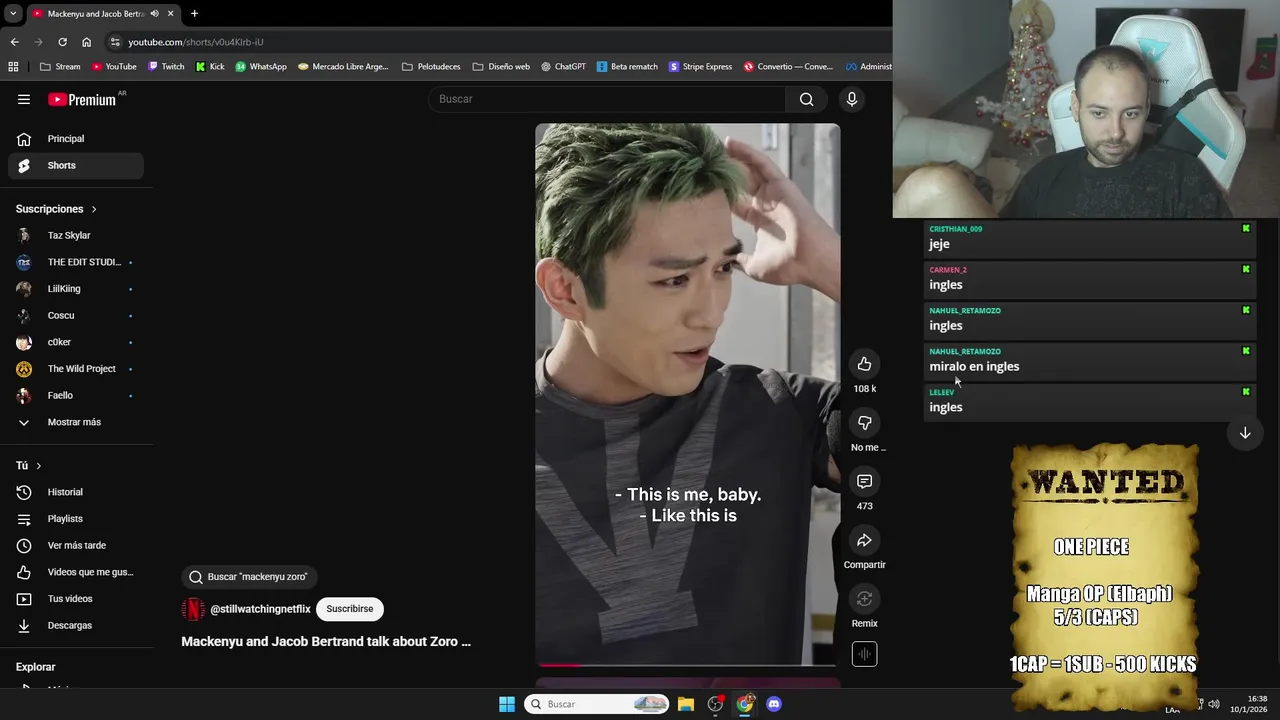This screenshot has width=1280, height=720.
Task: Open Discord from the taskbar
Action: tap(773, 704)
